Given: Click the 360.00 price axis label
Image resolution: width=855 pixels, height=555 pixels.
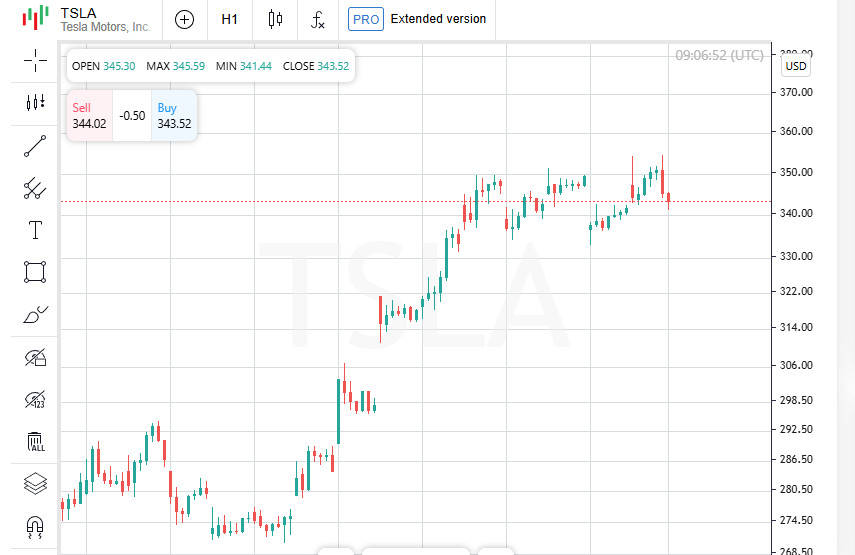Looking at the screenshot, I should (x=796, y=131).
